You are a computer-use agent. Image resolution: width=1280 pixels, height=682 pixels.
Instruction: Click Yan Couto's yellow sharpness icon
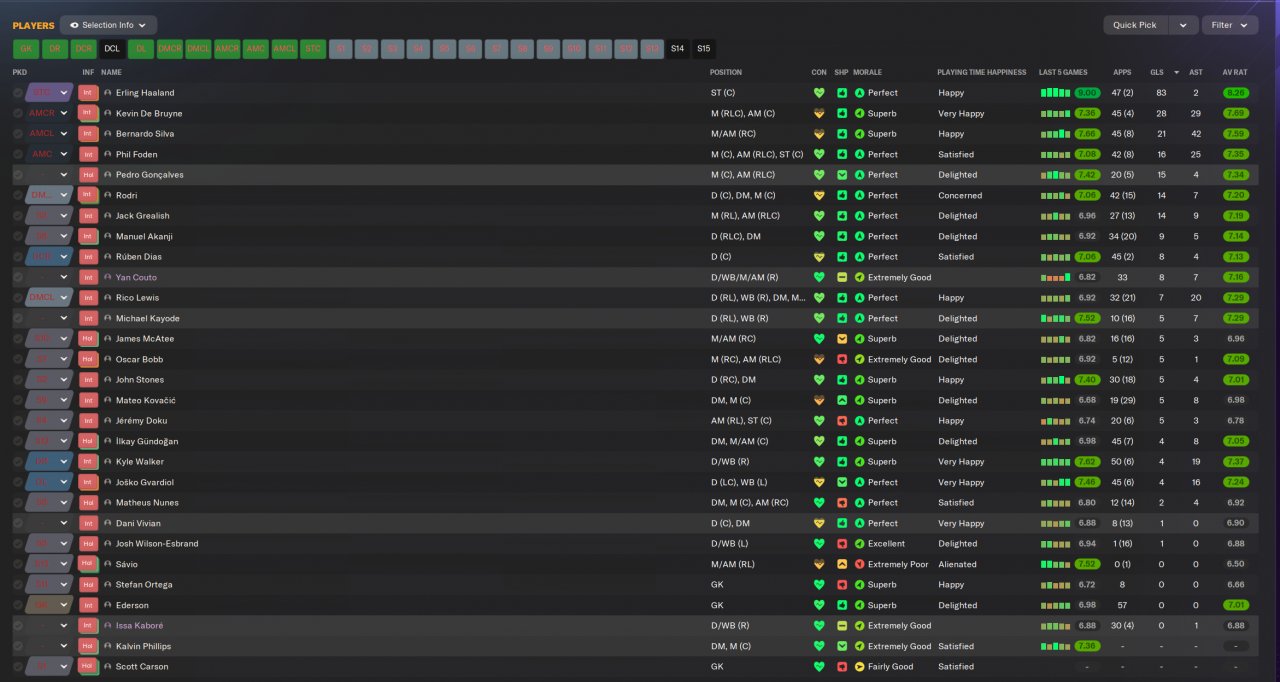[842, 277]
